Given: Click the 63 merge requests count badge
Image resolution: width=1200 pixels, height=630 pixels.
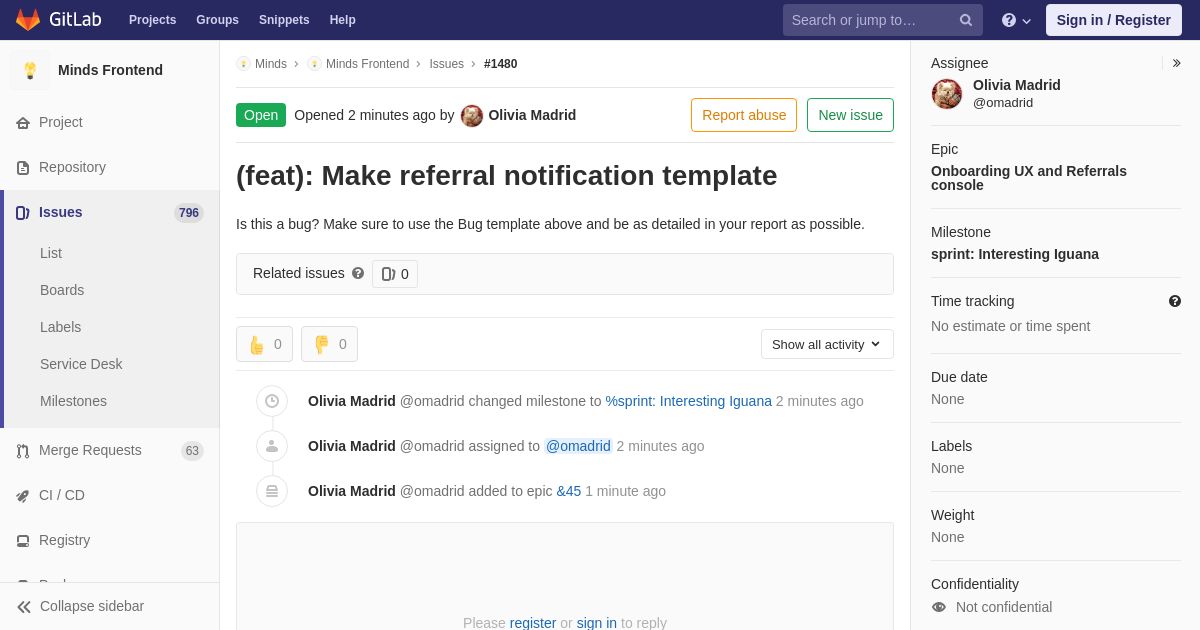Looking at the screenshot, I should coord(192,451).
